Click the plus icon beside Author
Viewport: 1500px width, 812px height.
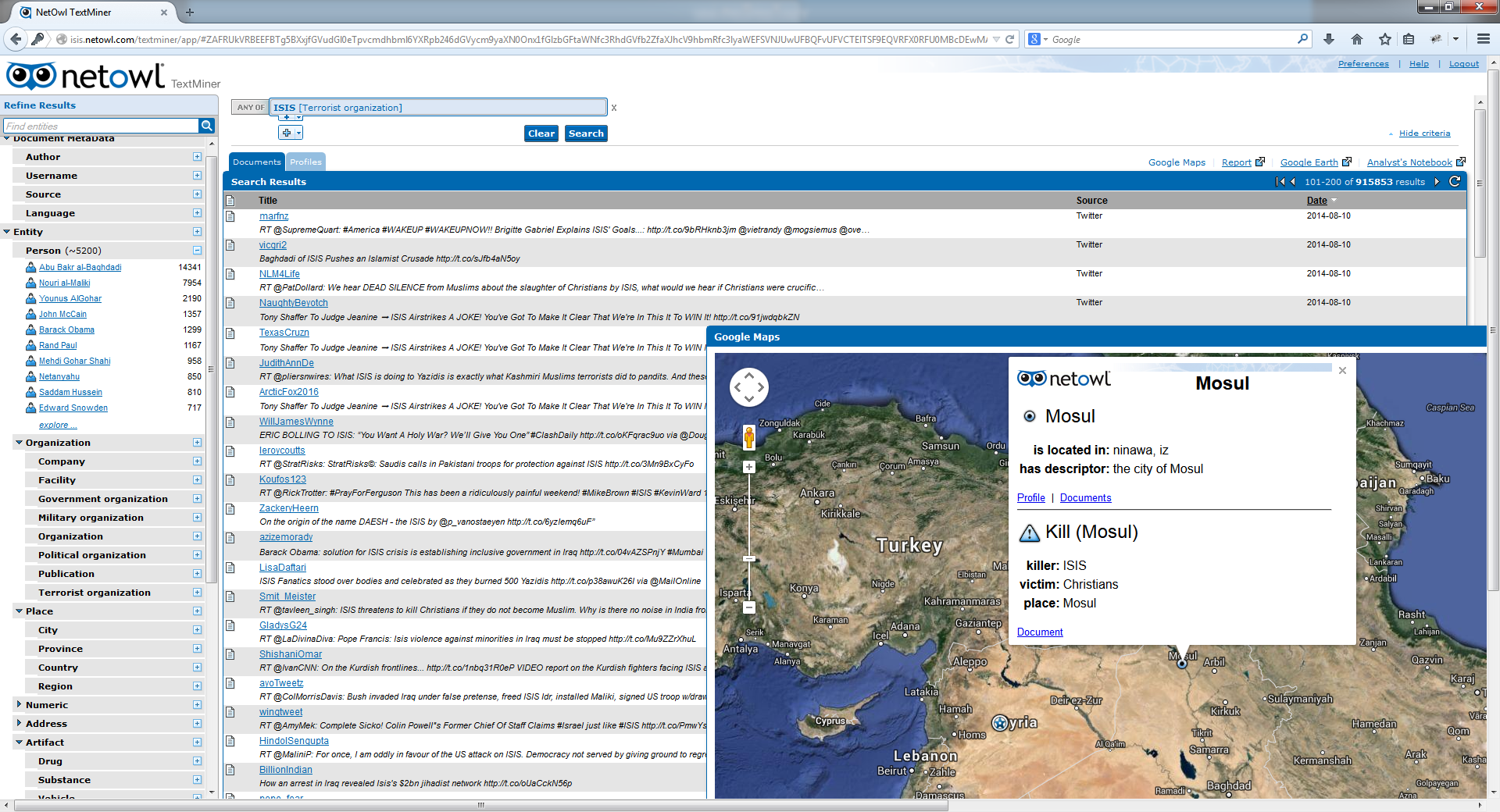(197, 157)
